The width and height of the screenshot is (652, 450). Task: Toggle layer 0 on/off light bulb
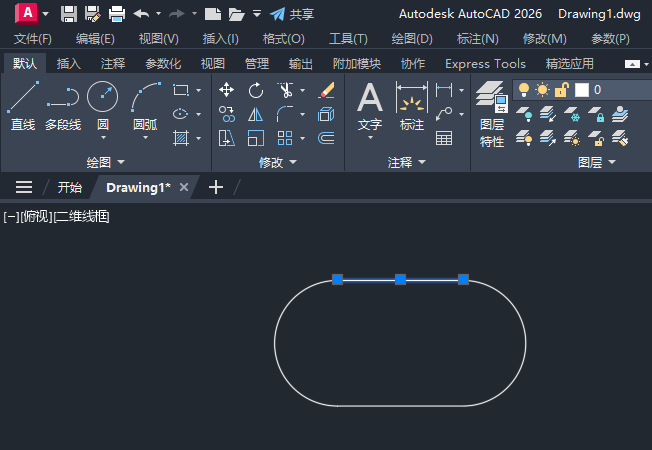(x=524, y=89)
